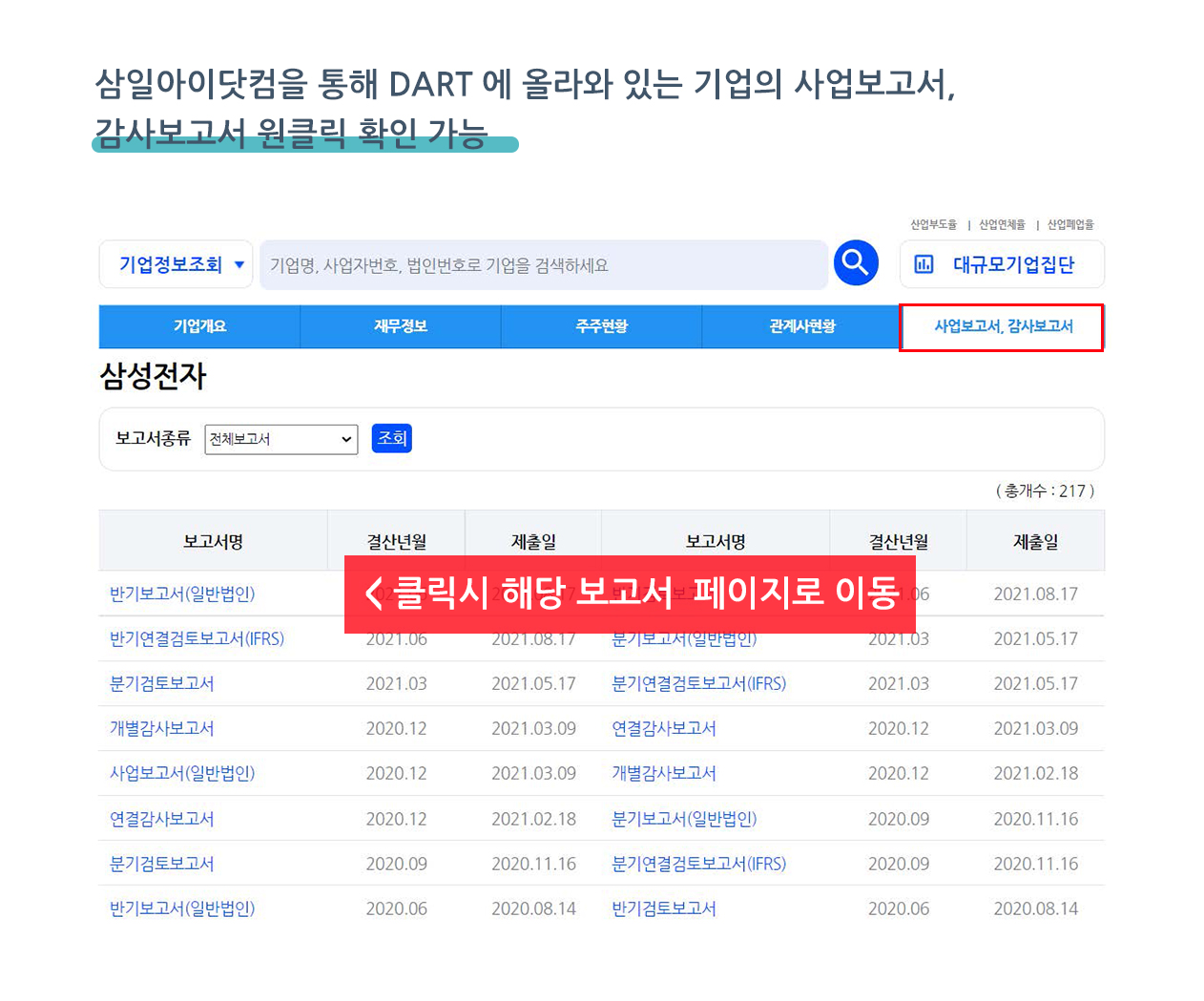
Task: Open 분기보고서(일반법인) for 2020.09
Action: [684, 819]
